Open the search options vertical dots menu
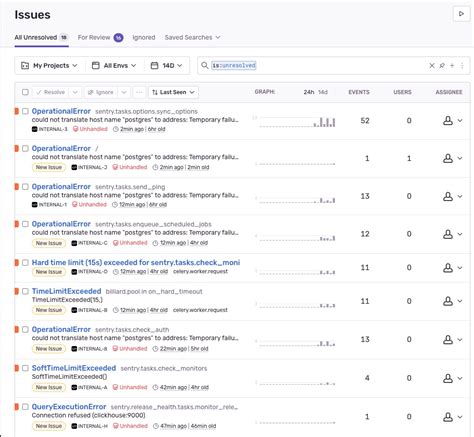Screen dimensions: 474x437 [462, 66]
